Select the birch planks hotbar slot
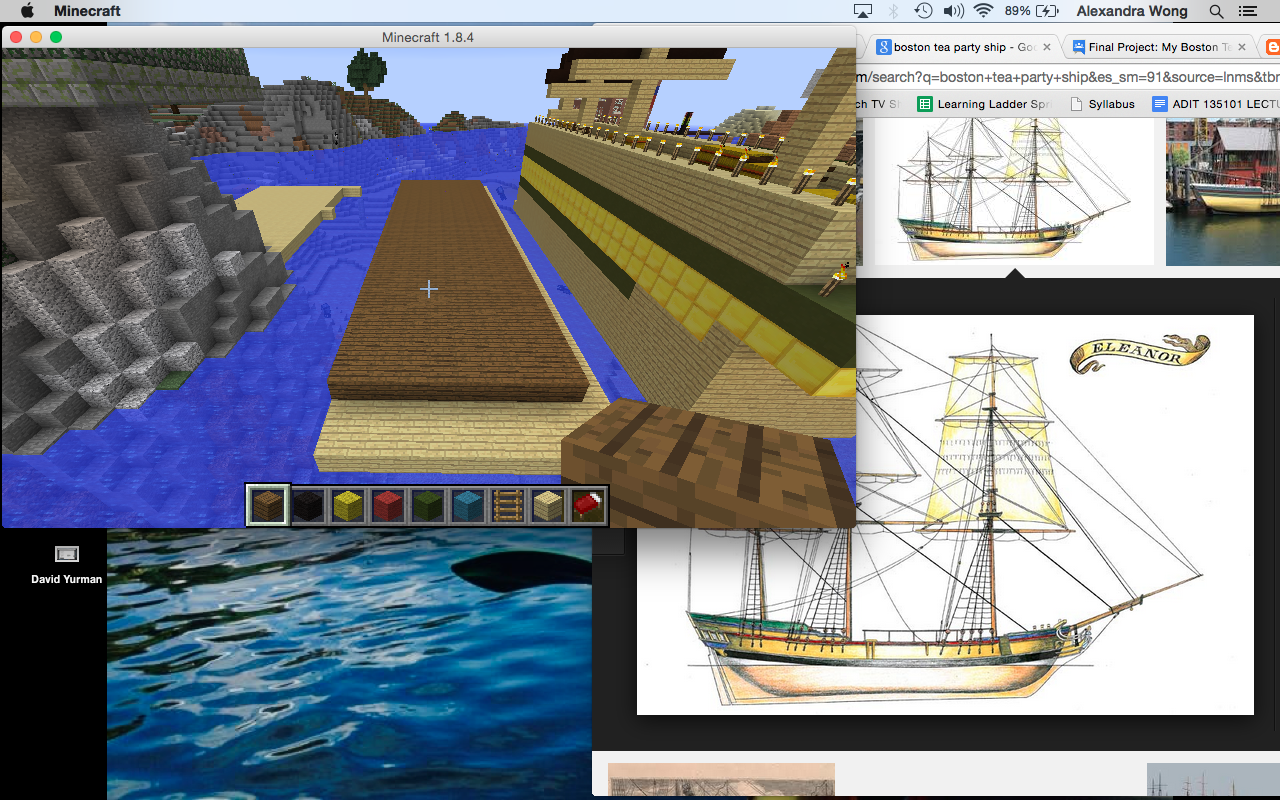The width and height of the screenshot is (1280, 800). click(548, 506)
